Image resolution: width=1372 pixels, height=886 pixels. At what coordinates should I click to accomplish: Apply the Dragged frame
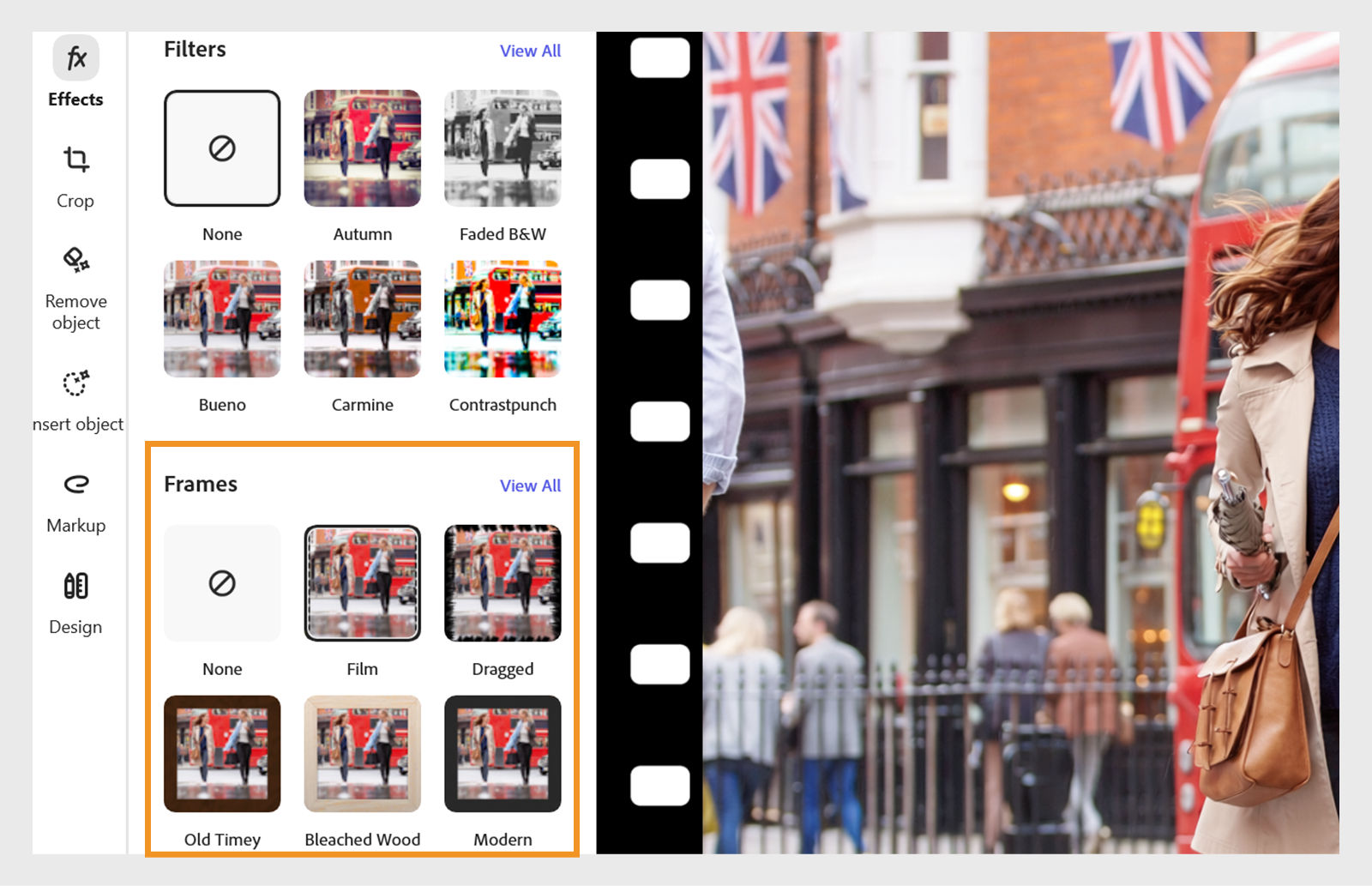click(502, 583)
